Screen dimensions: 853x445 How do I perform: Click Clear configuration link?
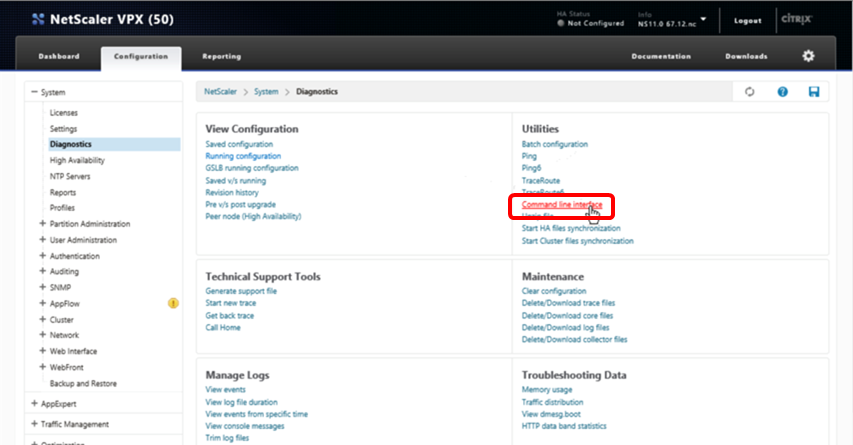coord(554,291)
